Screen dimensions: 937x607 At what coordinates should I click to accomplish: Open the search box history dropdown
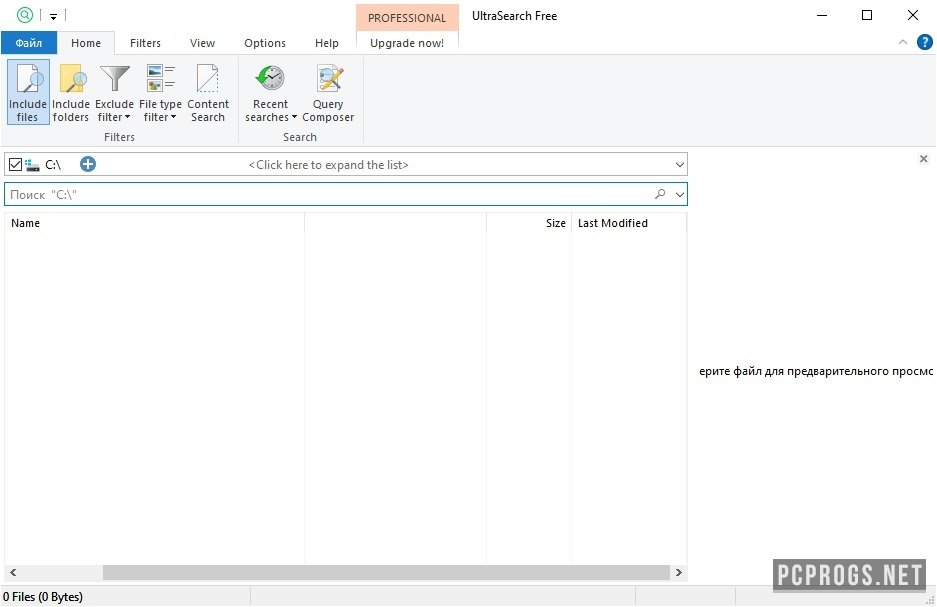pyautogui.click(x=679, y=194)
